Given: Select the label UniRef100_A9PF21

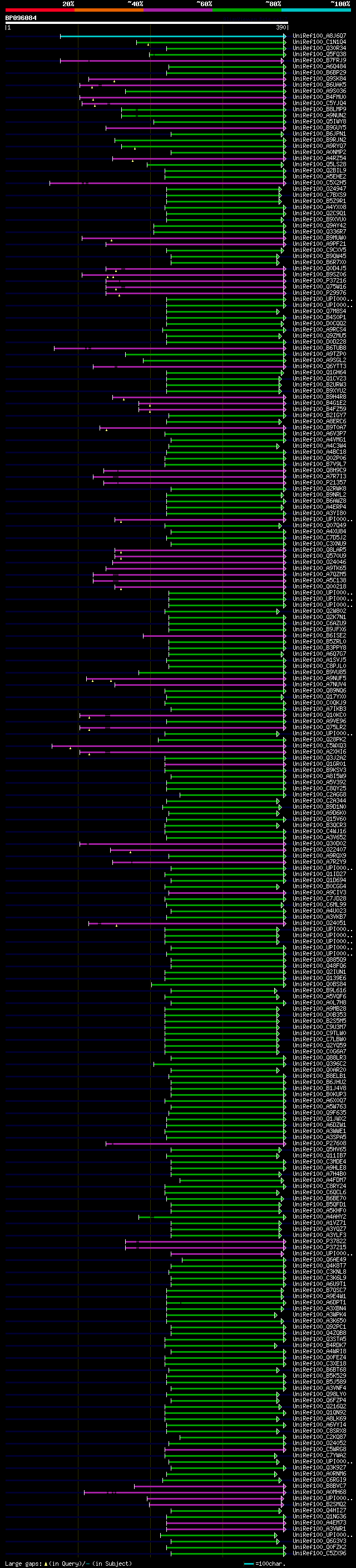Looking at the screenshot, I should click(319, 244).
